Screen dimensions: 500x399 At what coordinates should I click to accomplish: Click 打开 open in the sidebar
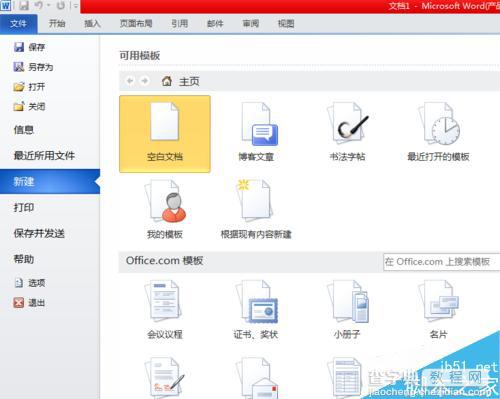tap(29, 87)
